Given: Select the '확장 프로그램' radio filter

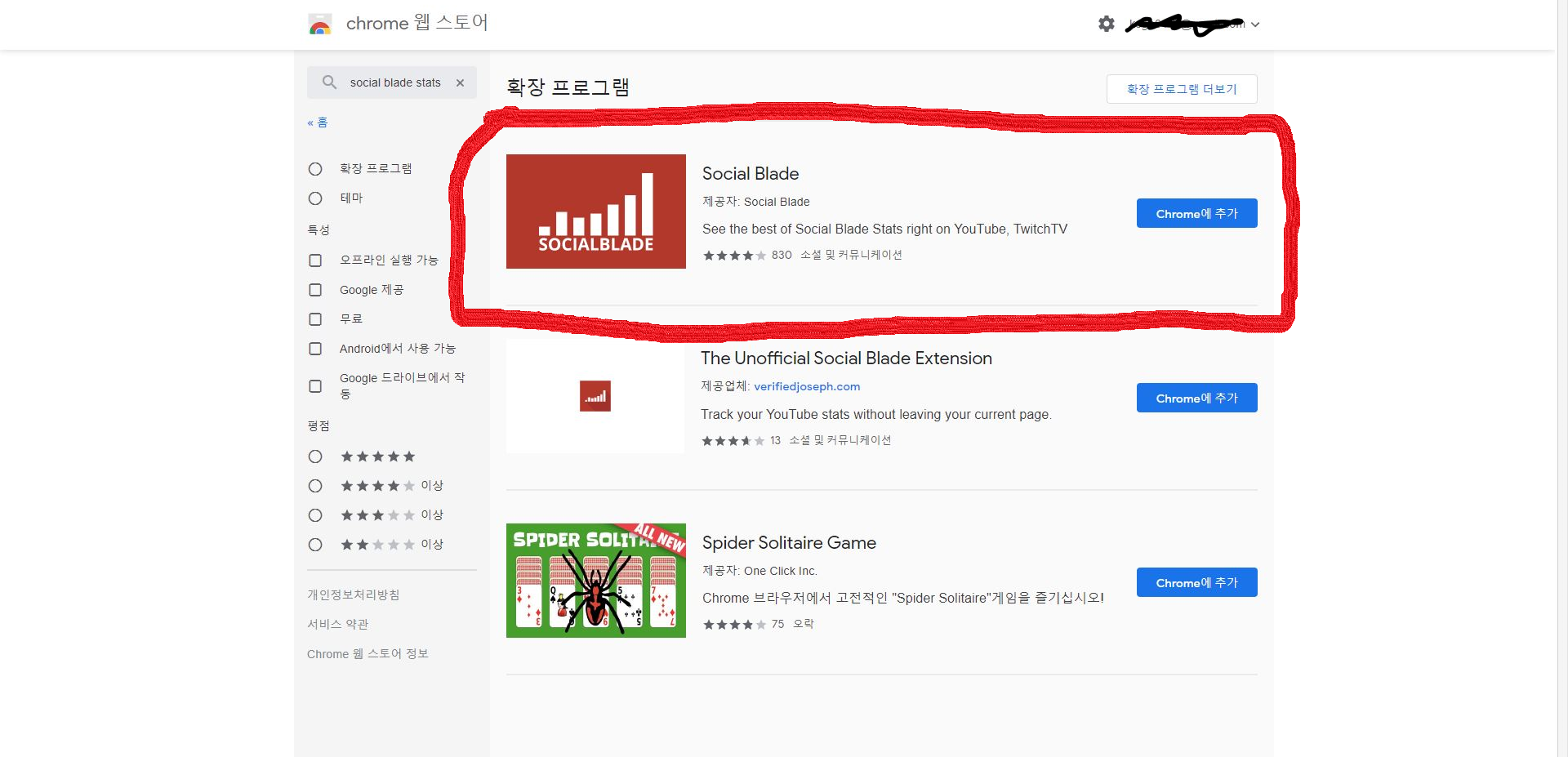Looking at the screenshot, I should point(315,169).
